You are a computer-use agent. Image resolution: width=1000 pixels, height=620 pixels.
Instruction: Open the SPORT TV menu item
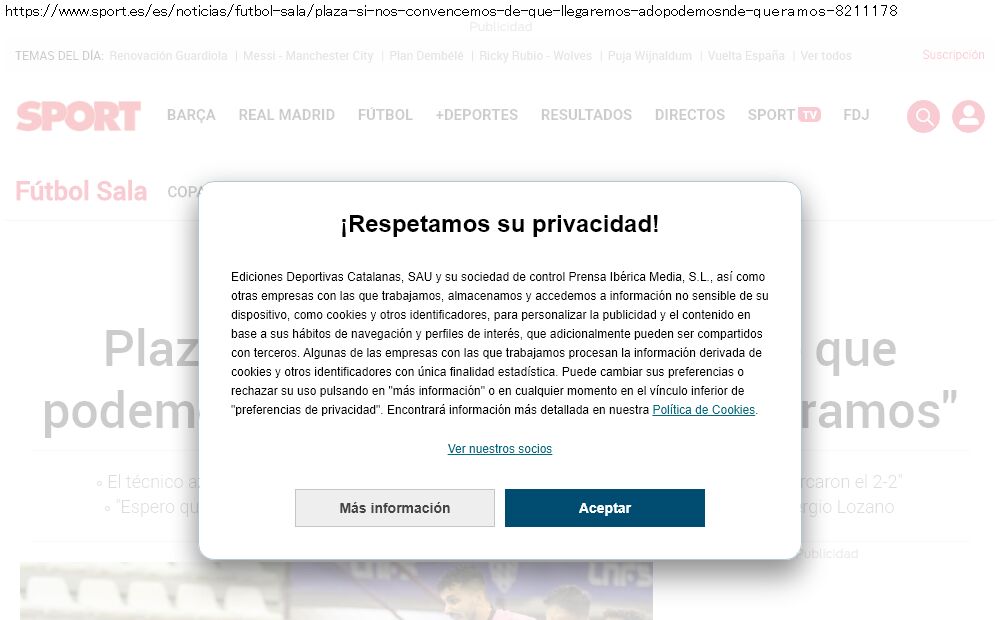(784, 115)
